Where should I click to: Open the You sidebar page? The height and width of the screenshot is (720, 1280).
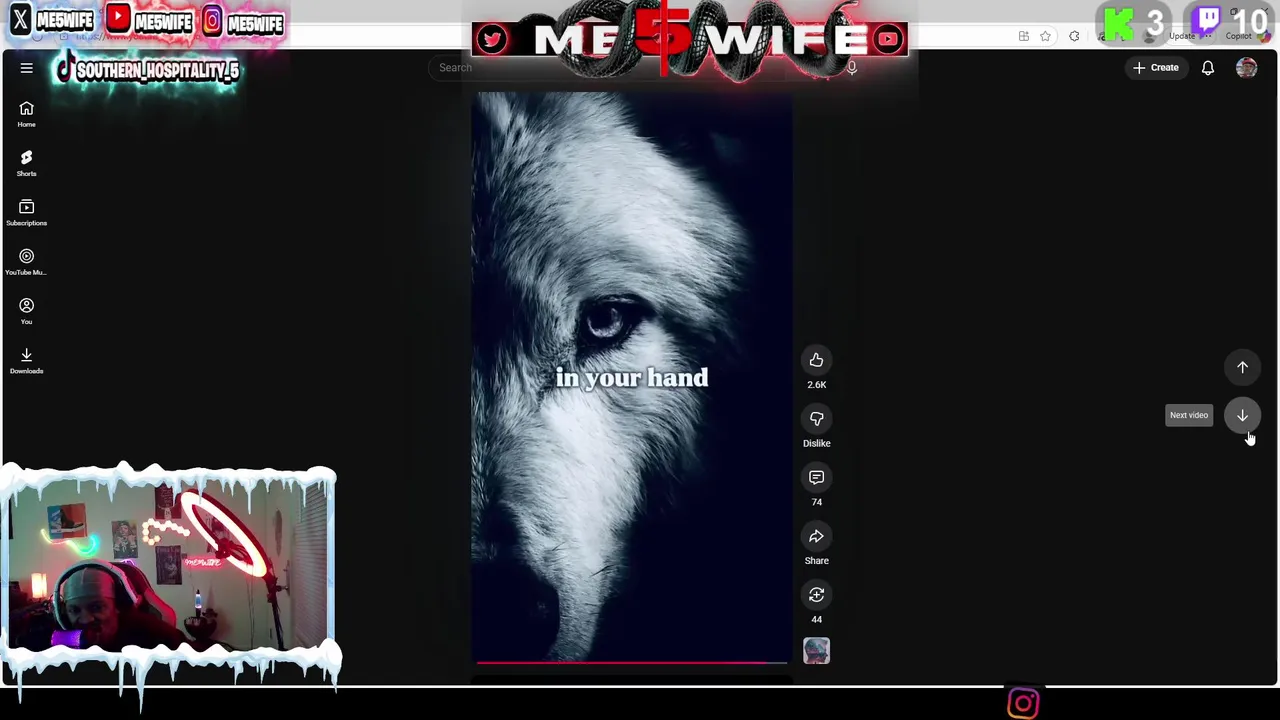click(x=26, y=311)
